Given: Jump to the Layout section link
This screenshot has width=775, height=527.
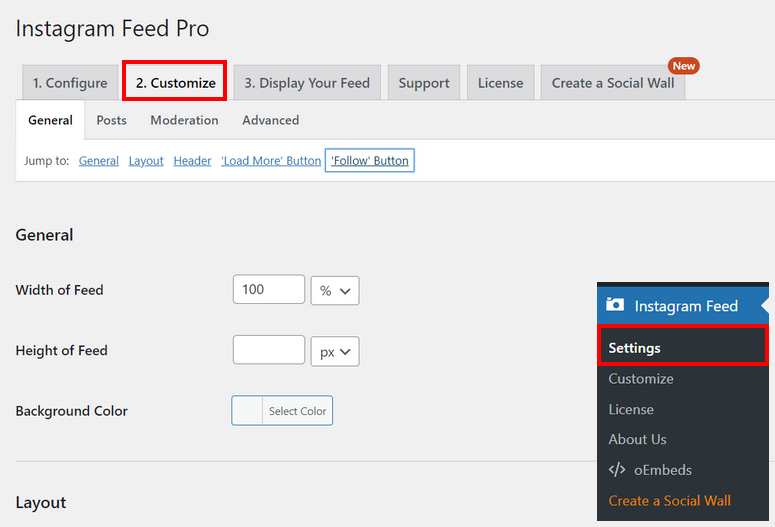Looking at the screenshot, I should [x=146, y=161].
